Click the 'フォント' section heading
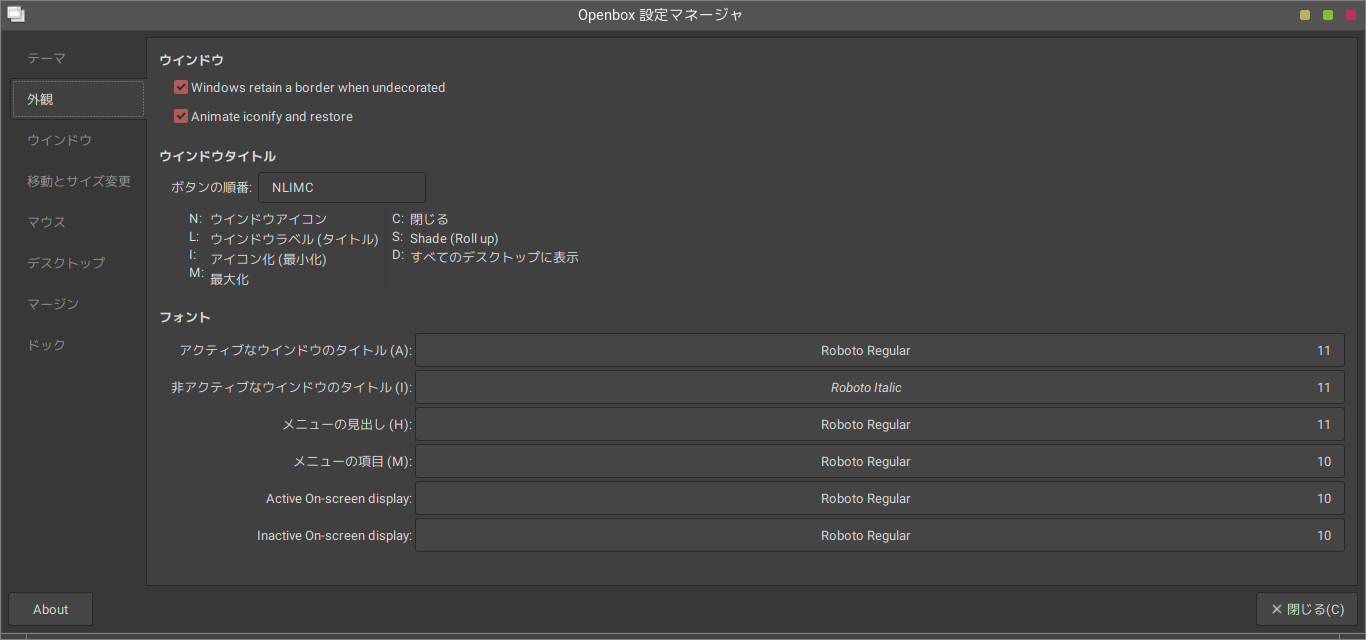 click(185, 317)
